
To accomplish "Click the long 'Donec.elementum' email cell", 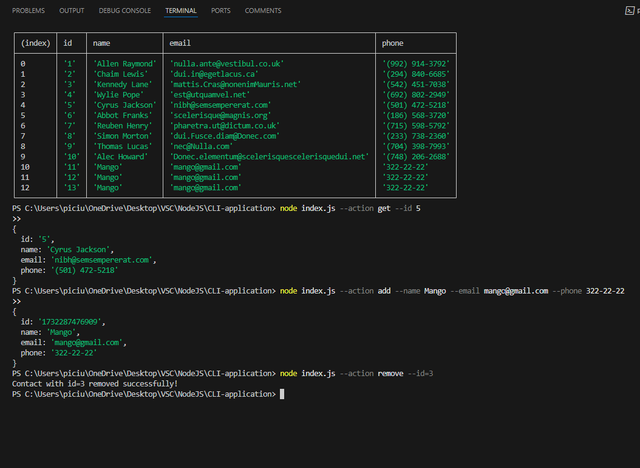I will [x=269, y=157].
